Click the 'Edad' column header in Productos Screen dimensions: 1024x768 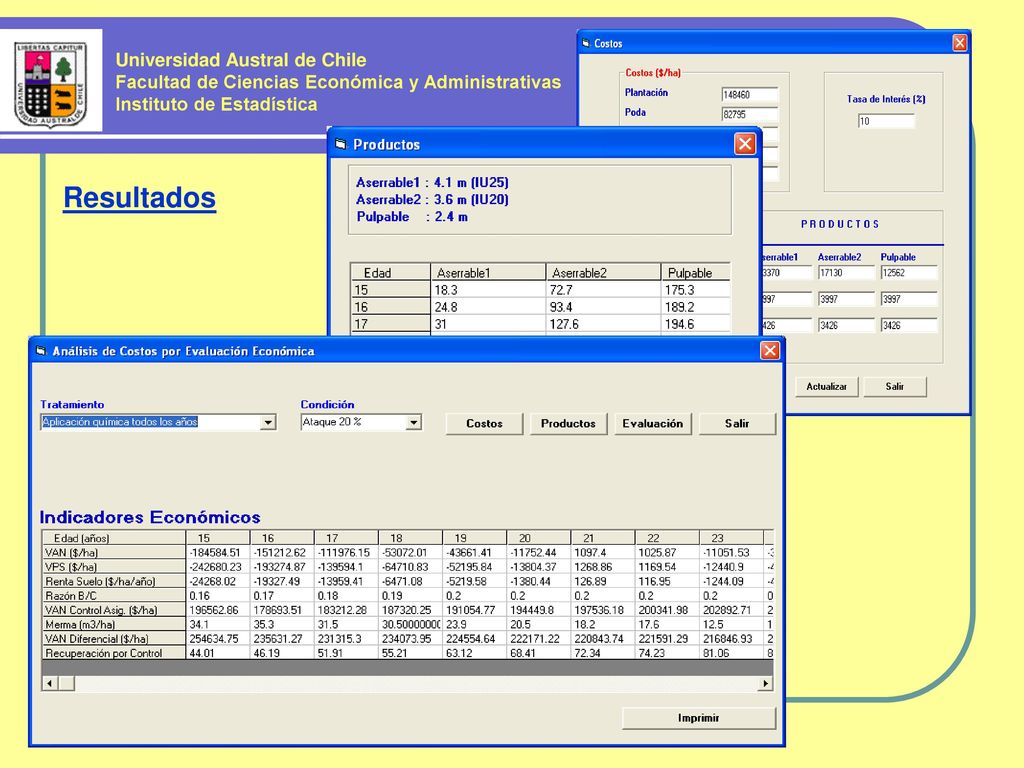pyautogui.click(x=391, y=272)
